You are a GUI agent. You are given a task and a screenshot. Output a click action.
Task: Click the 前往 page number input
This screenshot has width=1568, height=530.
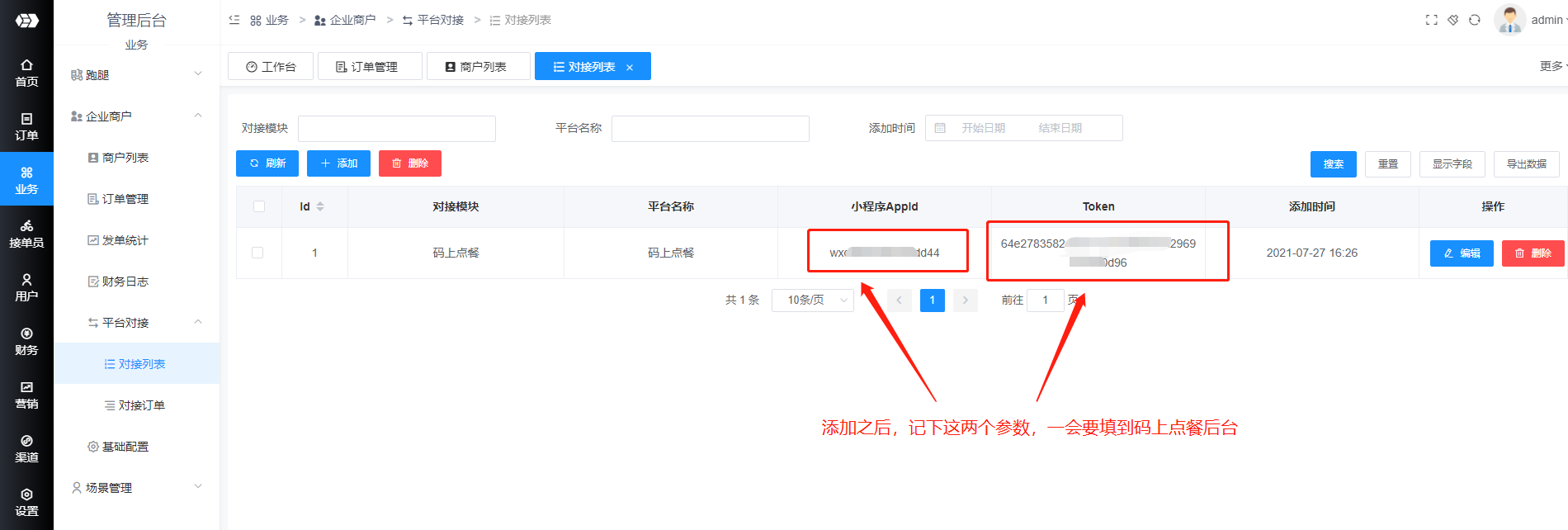1045,300
